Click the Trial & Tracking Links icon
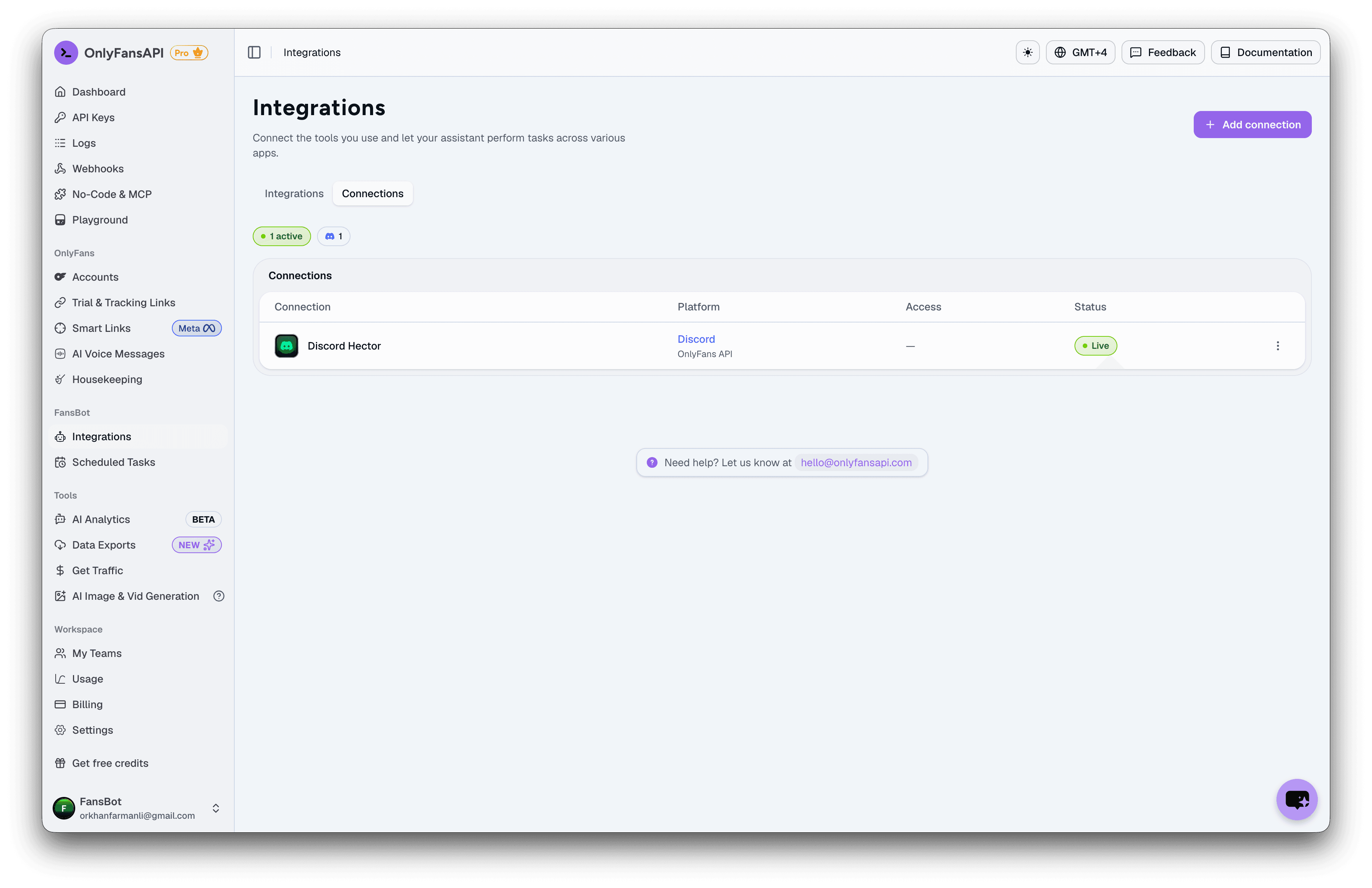Viewport: 1372px width, 888px height. click(x=60, y=303)
